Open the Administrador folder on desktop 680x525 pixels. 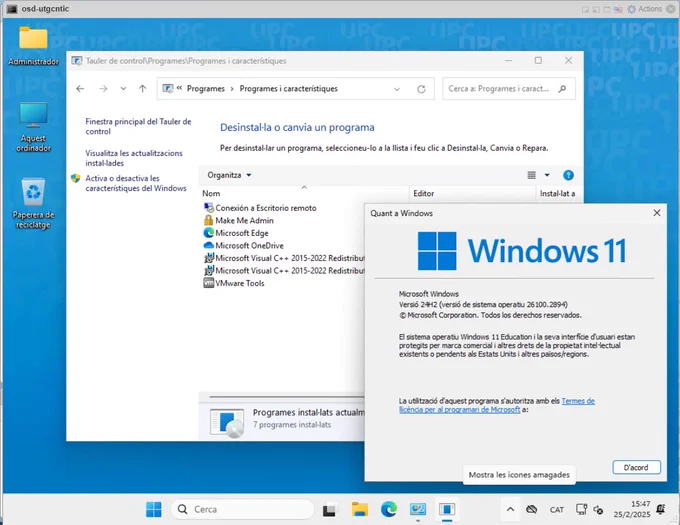[x=33, y=46]
